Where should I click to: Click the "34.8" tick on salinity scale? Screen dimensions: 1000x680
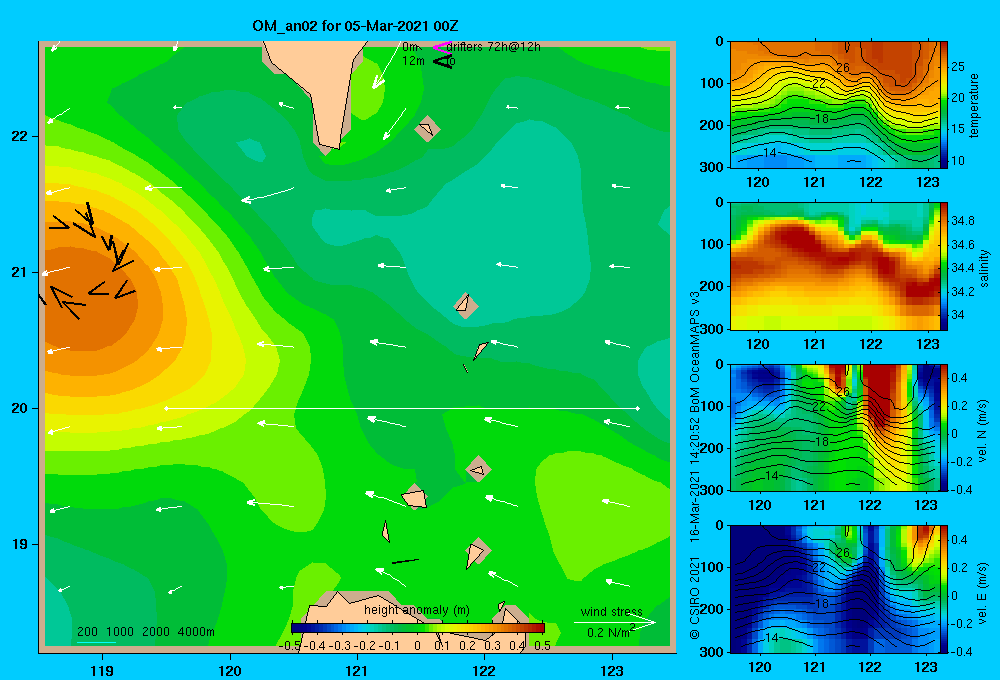pos(962,221)
